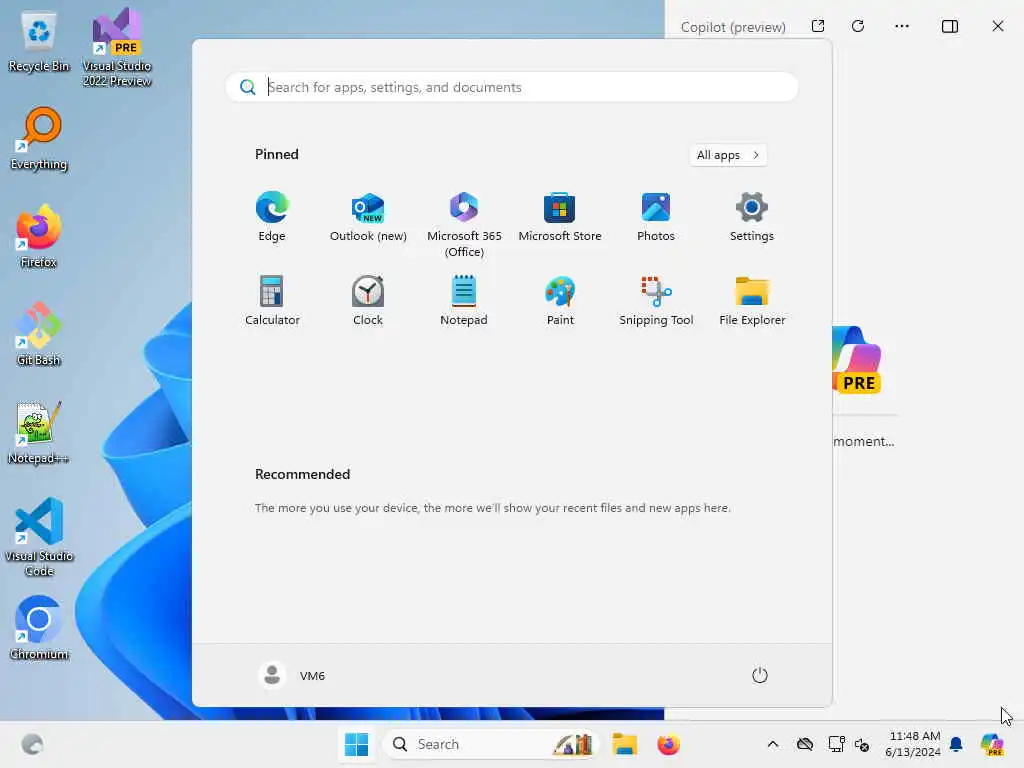Open File Explorer from the taskbar

click(x=624, y=744)
